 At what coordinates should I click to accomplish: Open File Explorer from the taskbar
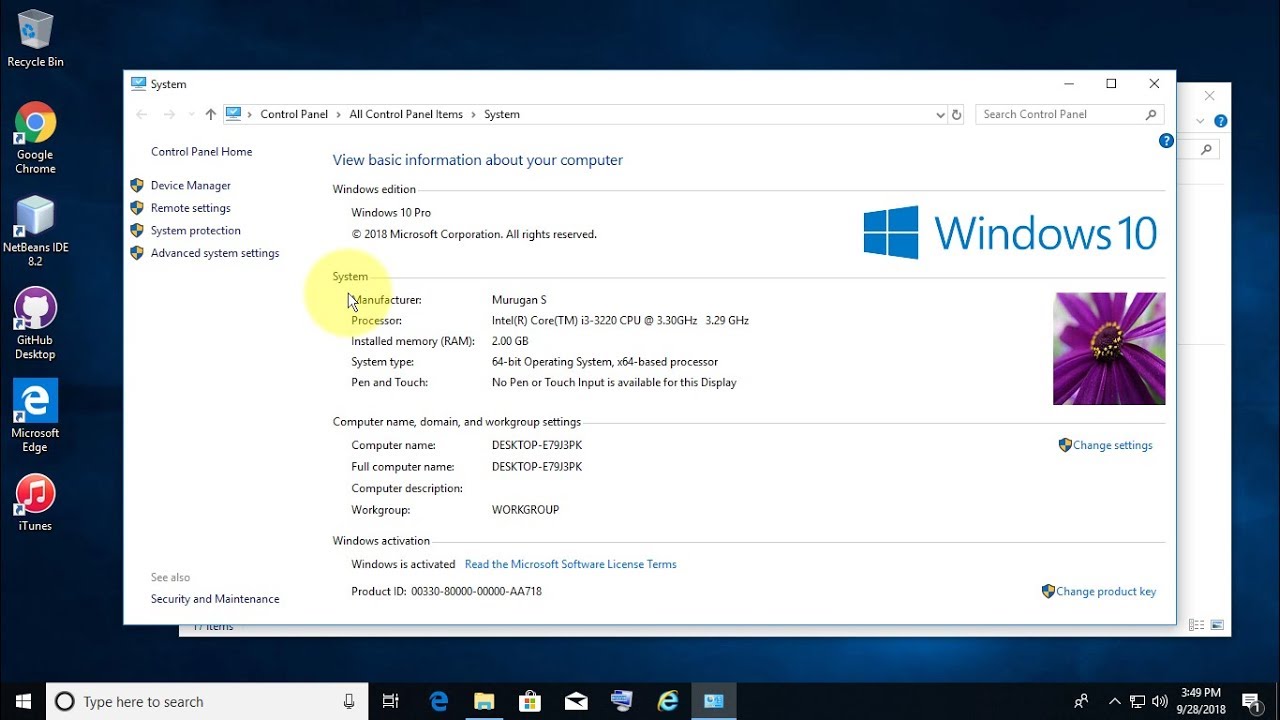pos(484,701)
